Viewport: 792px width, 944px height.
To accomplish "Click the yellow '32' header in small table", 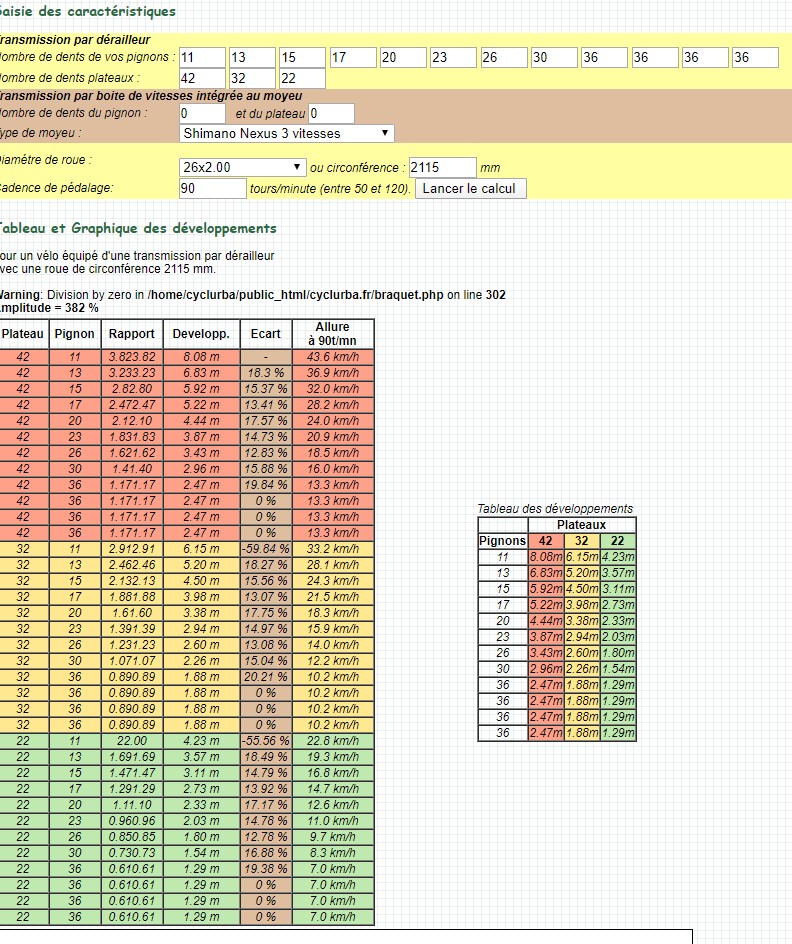I will click(582, 541).
